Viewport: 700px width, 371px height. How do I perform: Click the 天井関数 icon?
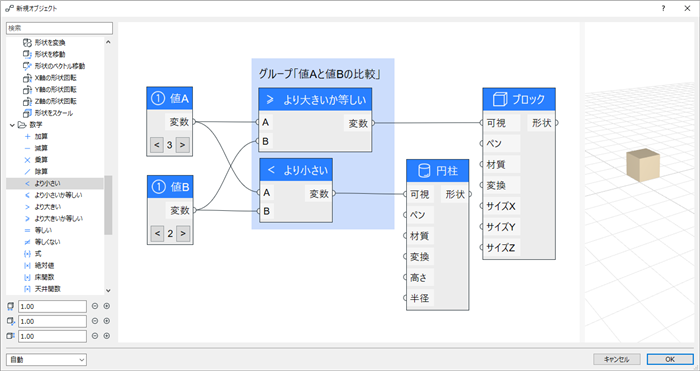pos(27,289)
